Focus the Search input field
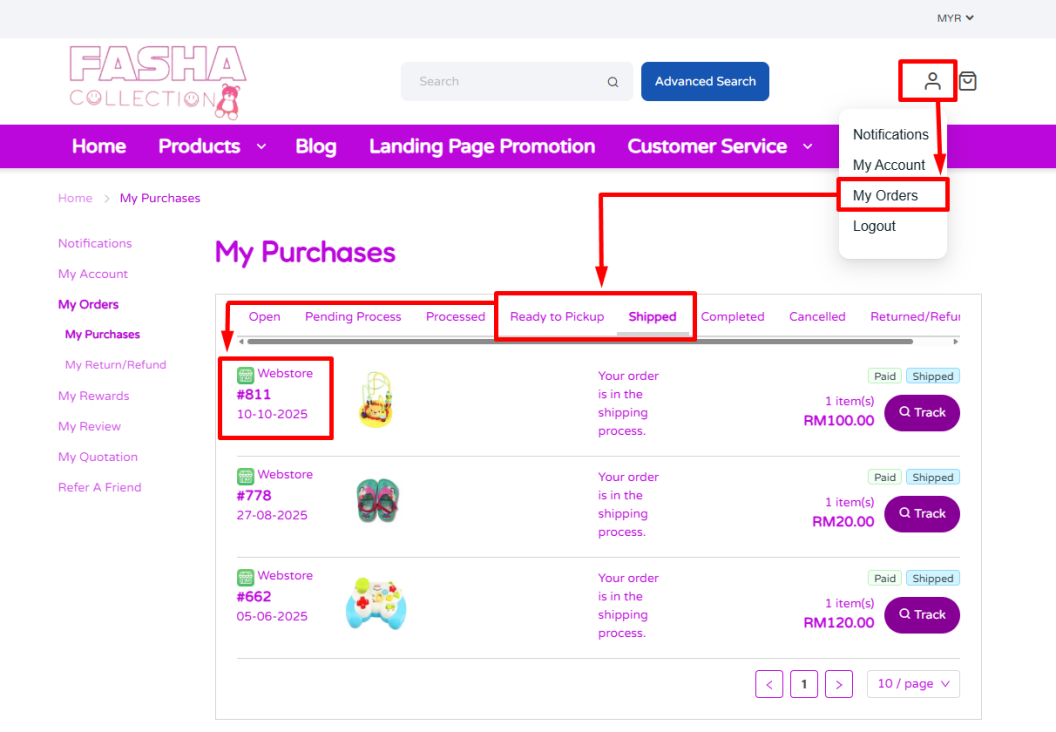The width and height of the screenshot is (1056, 732). coord(505,82)
